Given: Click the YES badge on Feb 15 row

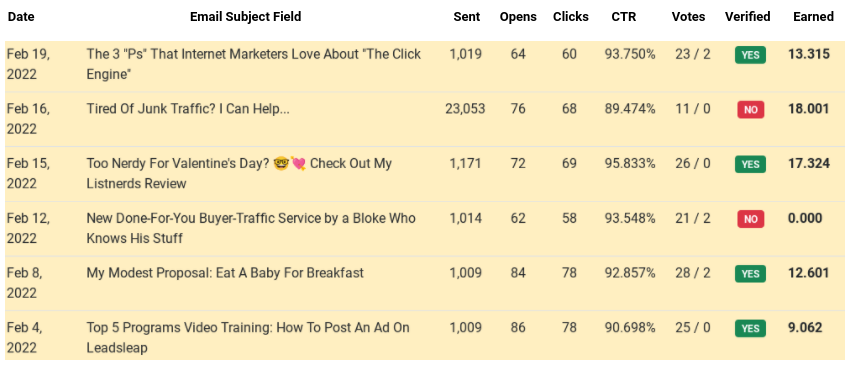Looking at the screenshot, I should tap(750, 164).
